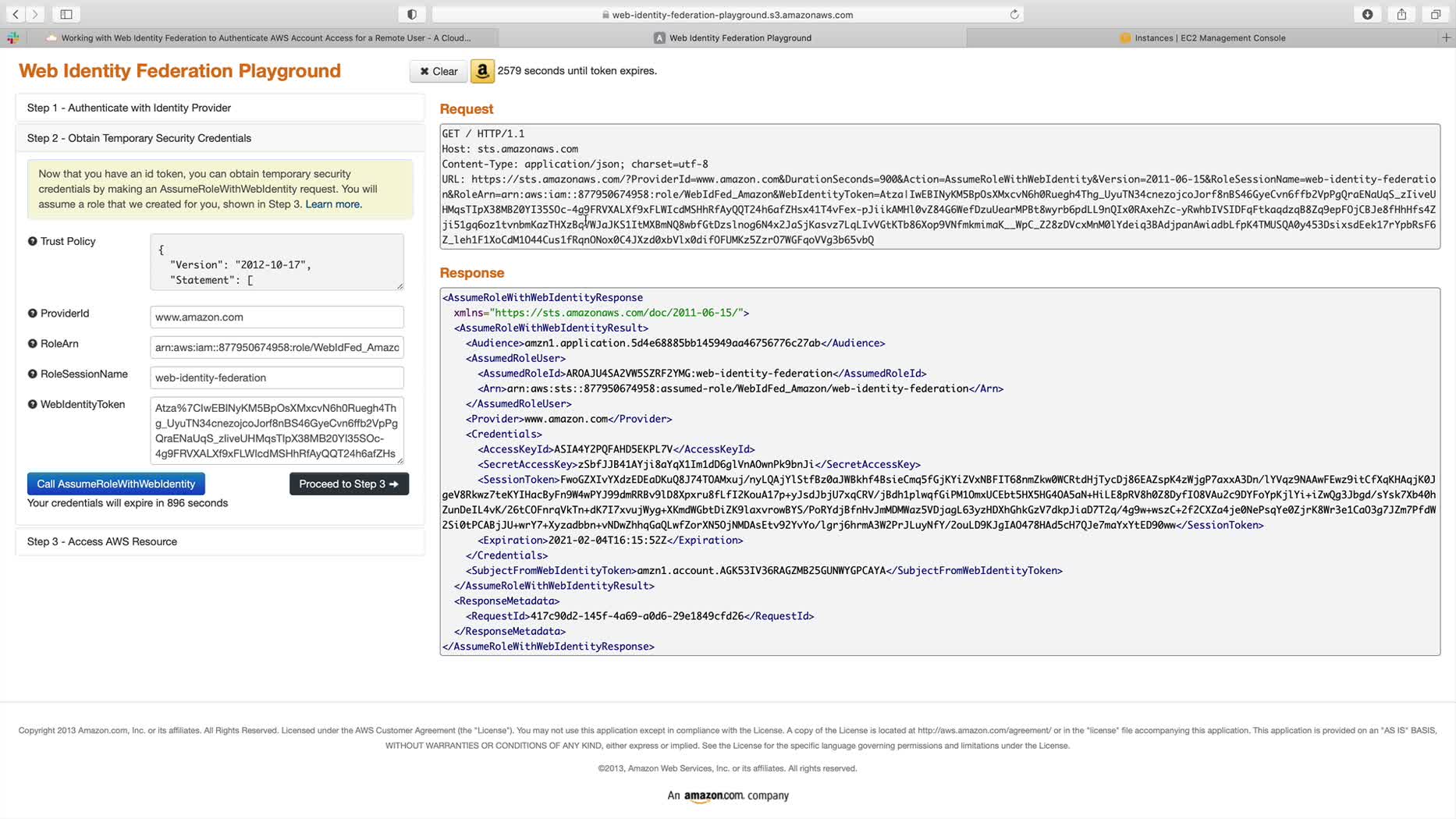Click the Request heading
Viewport: 1456px width, 819px height.
[x=467, y=109]
